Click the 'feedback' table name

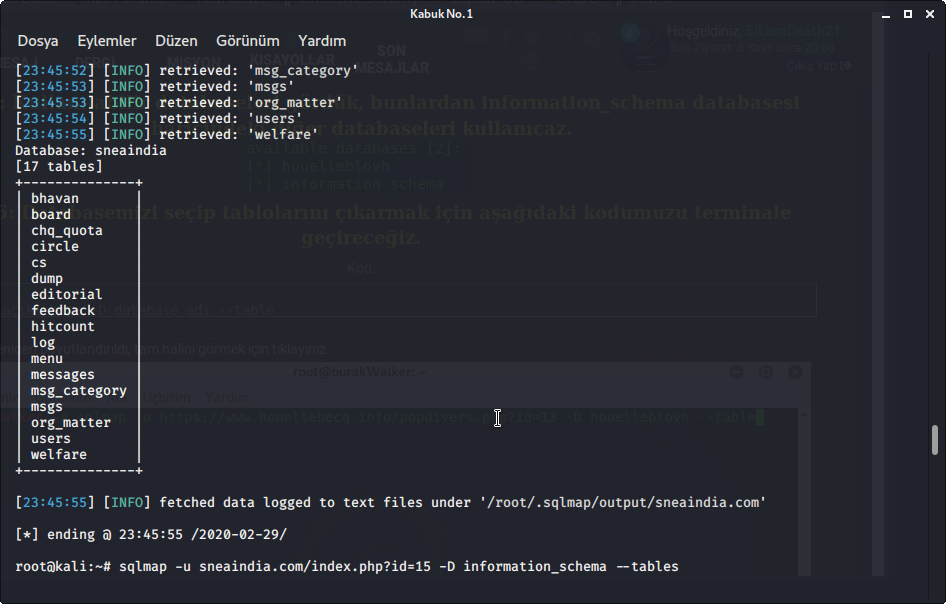[63, 311]
